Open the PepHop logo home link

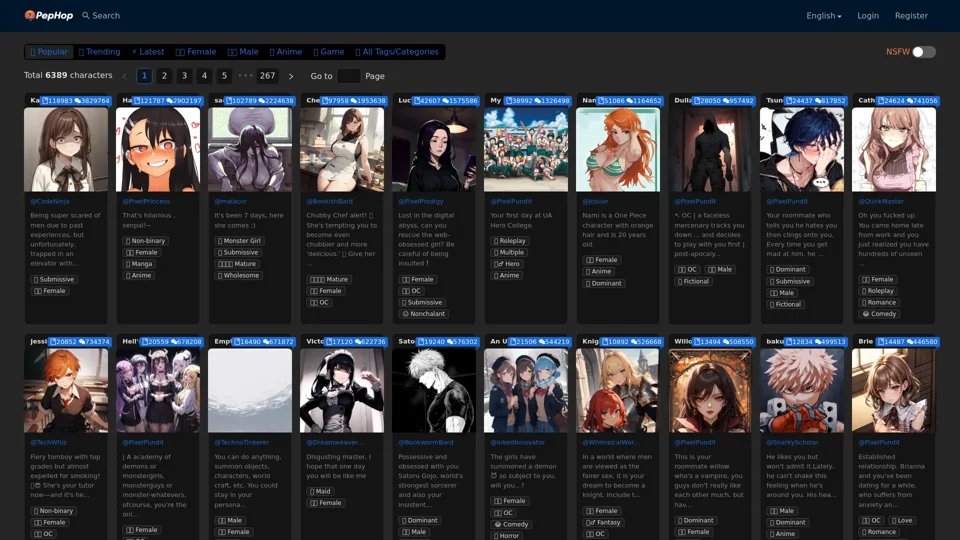coord(48,15)
